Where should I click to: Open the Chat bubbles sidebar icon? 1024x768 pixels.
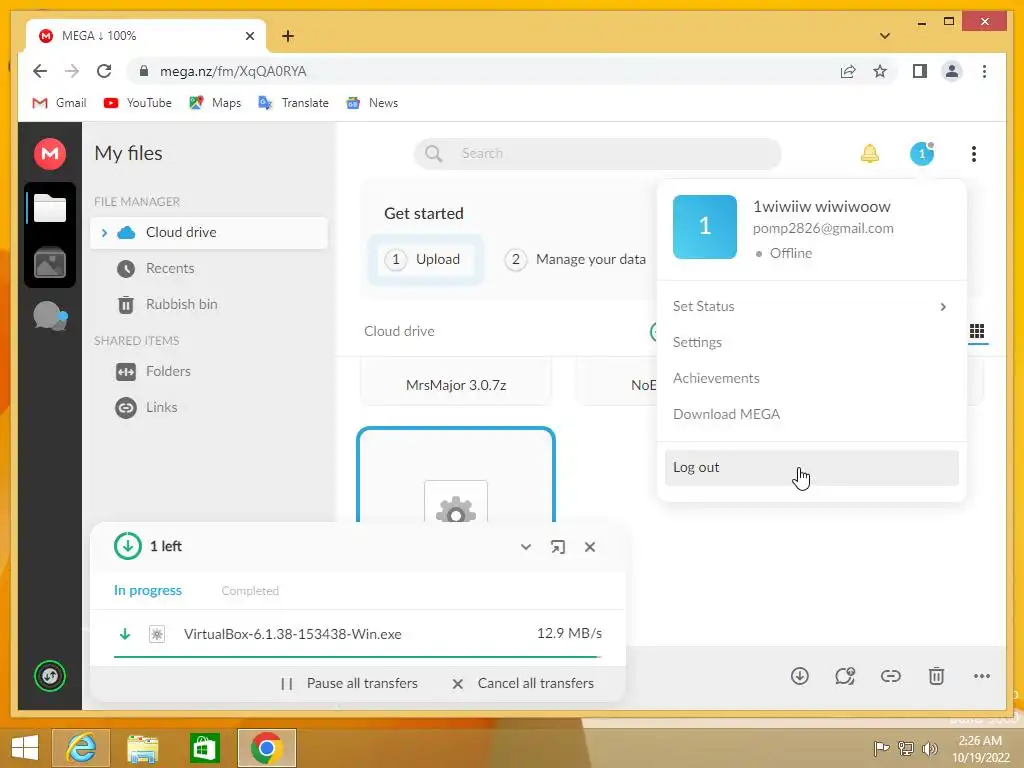tap(50, 316)
